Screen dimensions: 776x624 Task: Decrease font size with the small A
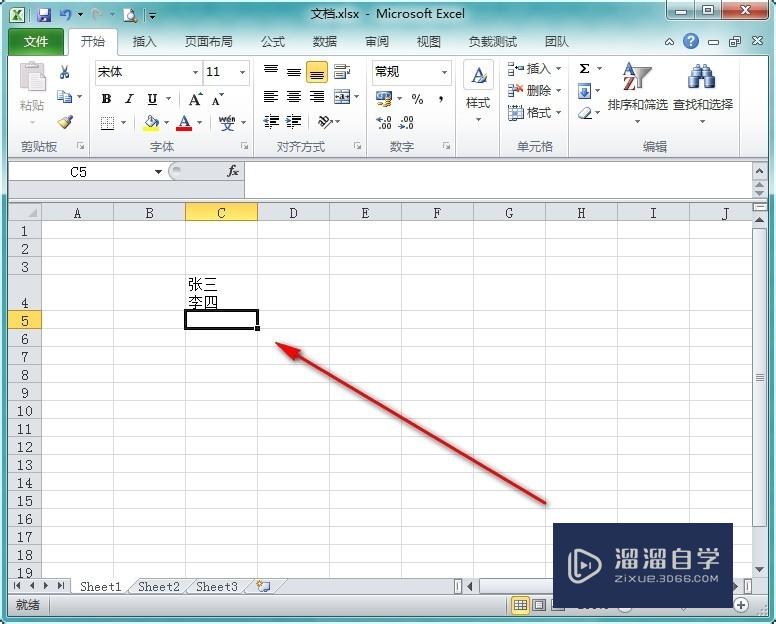tap(218, 99)
